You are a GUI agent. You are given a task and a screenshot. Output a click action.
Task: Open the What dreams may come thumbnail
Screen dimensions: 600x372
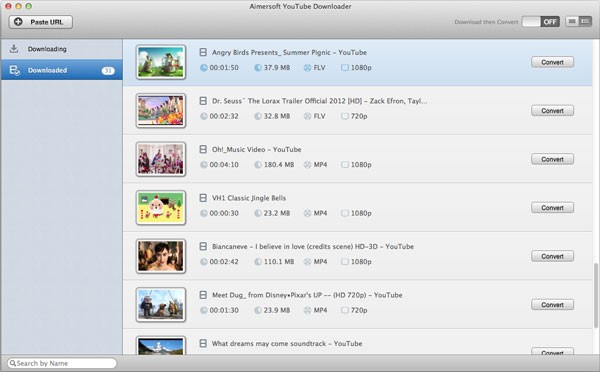point(161,345)
